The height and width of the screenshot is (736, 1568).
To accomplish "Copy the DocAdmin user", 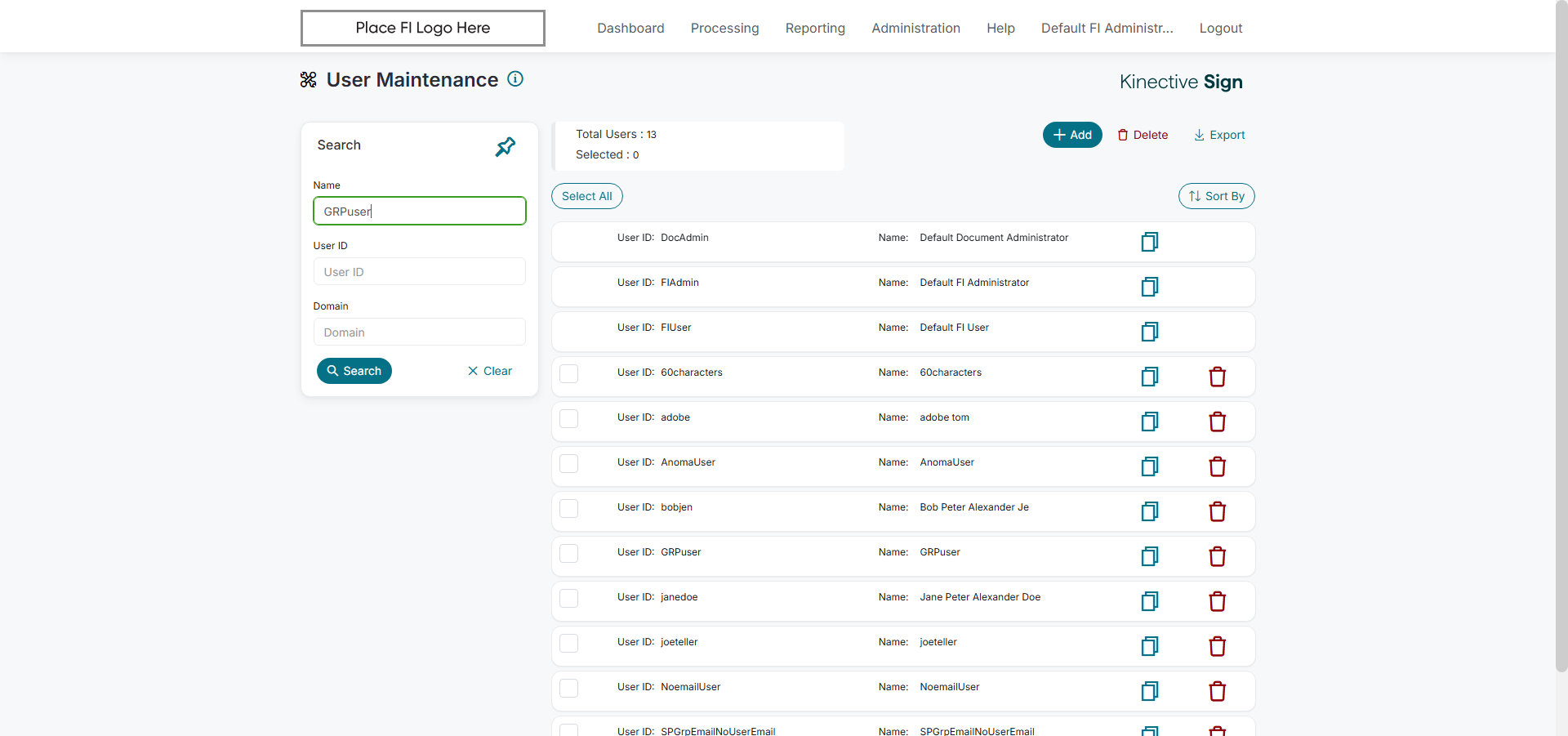I will click(x=1150, y=242).
